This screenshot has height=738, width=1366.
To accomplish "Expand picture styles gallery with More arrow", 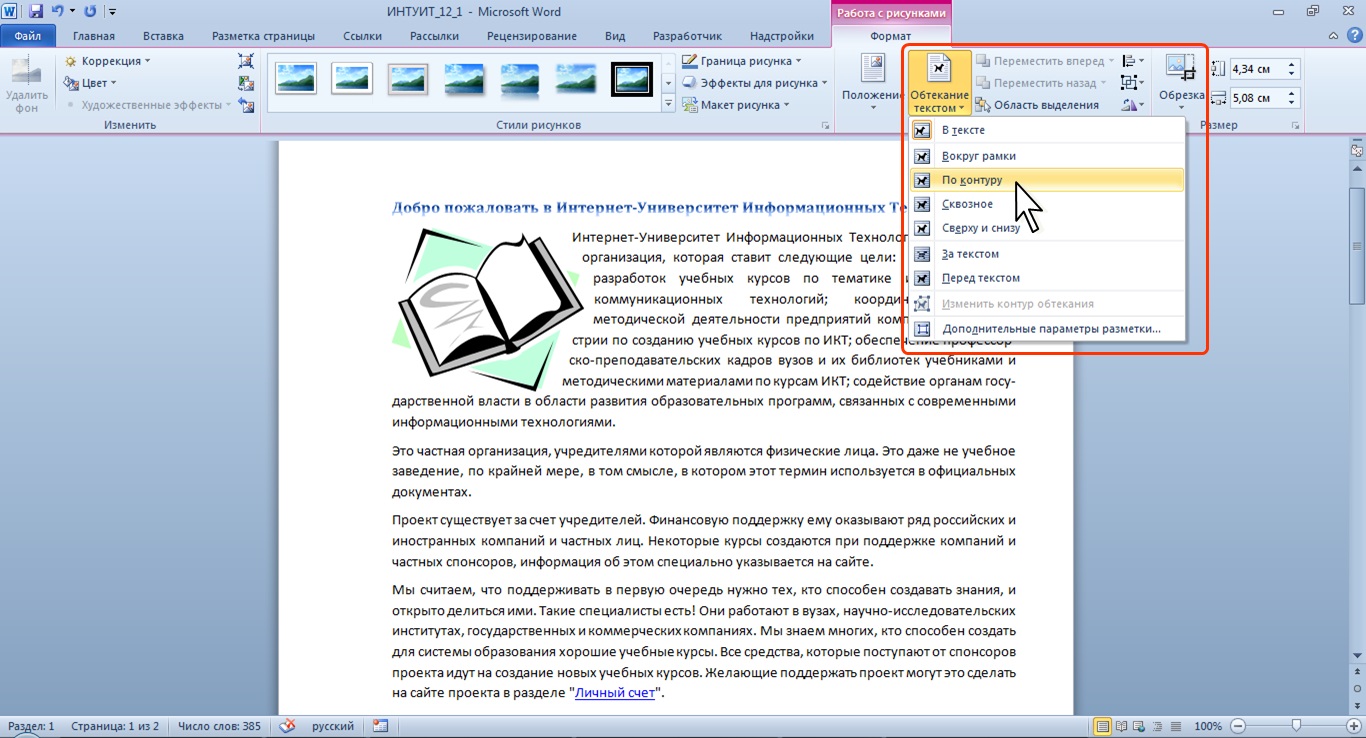I will click(668, 104).
